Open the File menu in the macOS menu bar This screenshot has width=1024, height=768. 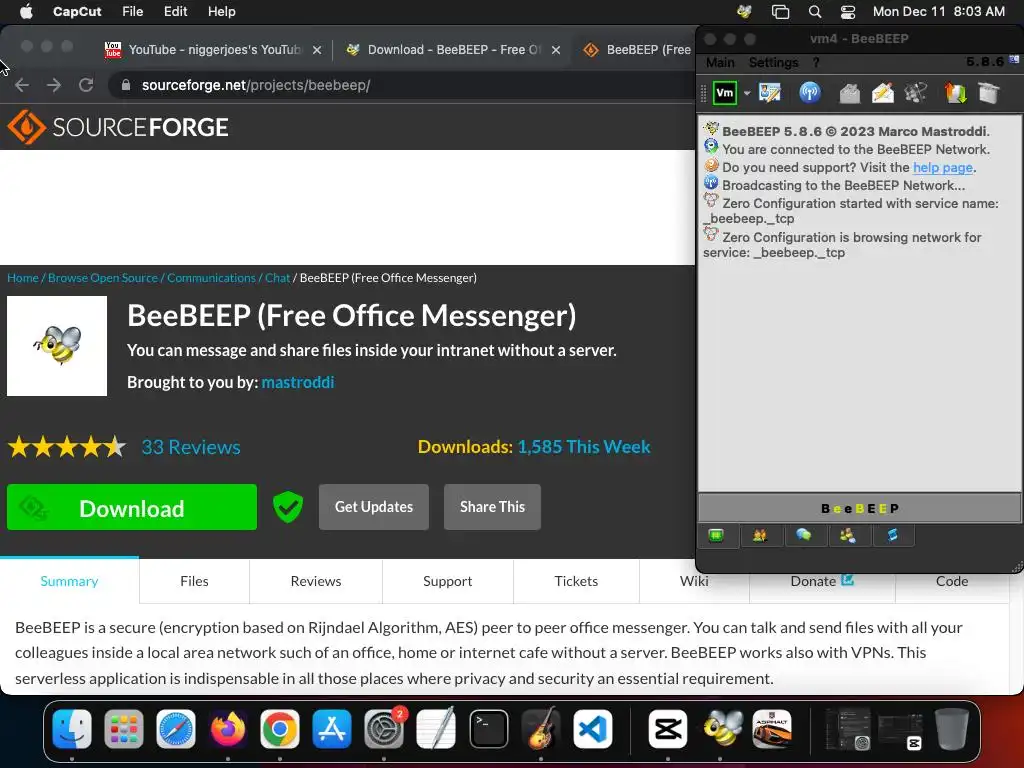pyautogui.click(x=133, y=12)
